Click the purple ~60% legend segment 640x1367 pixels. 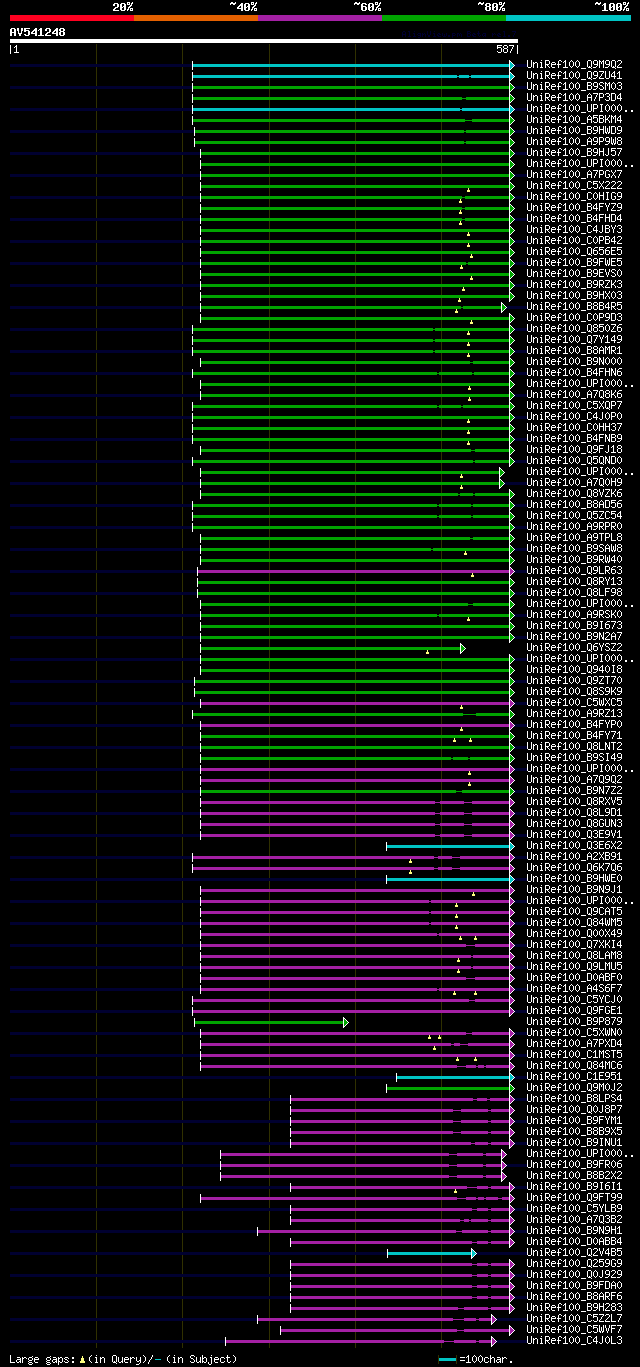[x=319, y=18]
